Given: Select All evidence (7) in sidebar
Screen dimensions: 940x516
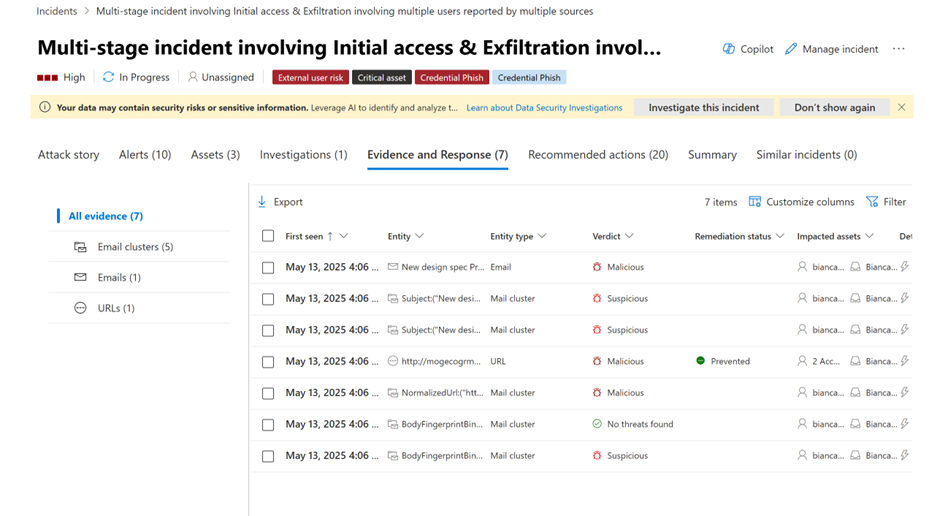Looking at the screenshot, I should pos(106,216).
